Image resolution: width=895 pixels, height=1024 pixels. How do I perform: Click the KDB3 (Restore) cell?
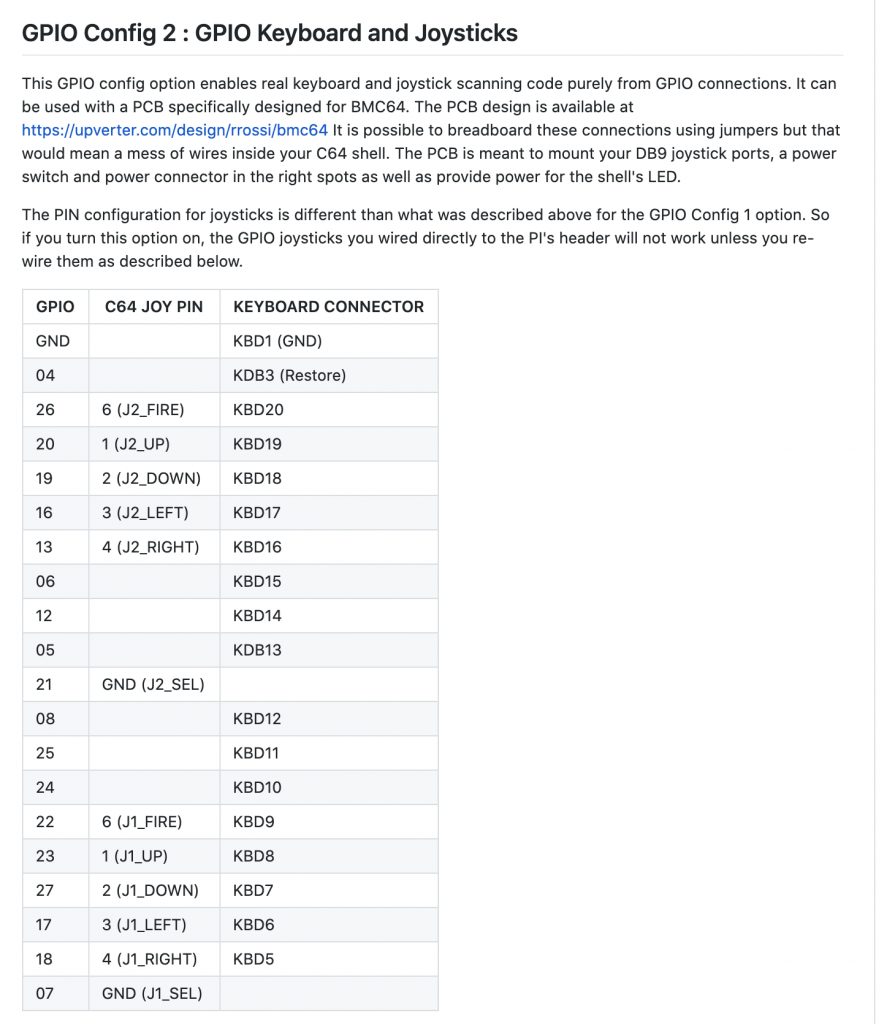[x=329, y=376]
